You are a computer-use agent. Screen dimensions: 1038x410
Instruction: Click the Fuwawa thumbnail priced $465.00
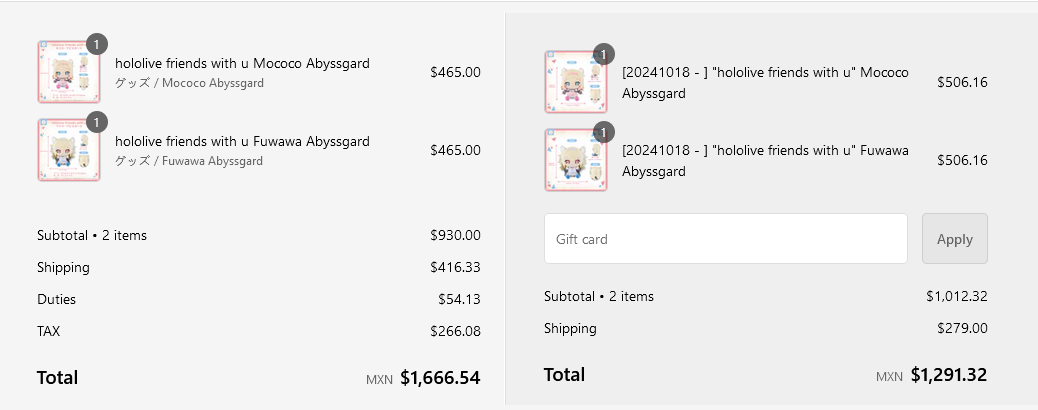68,150
